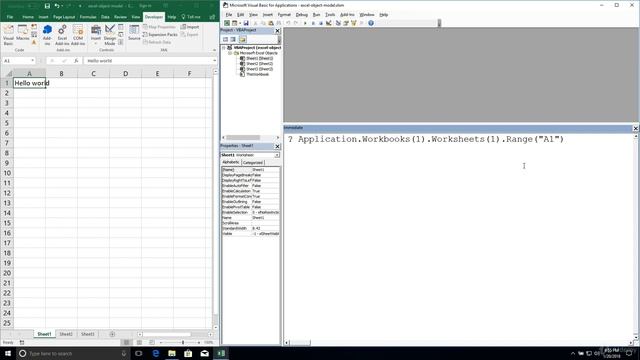Click the Insert Function fx icon
This screenshot has height=360, width=640.
(x=76, y=60)
